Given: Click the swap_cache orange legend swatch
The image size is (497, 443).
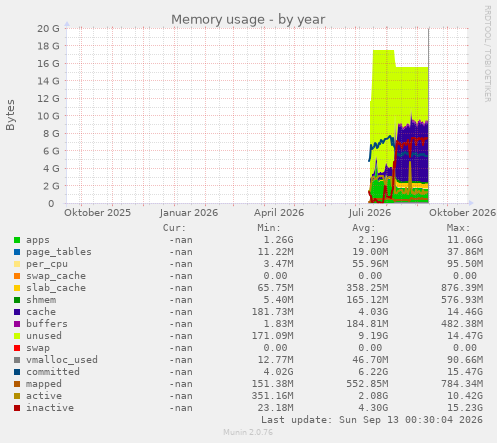Looking at the screenshot, I should 17,276.
